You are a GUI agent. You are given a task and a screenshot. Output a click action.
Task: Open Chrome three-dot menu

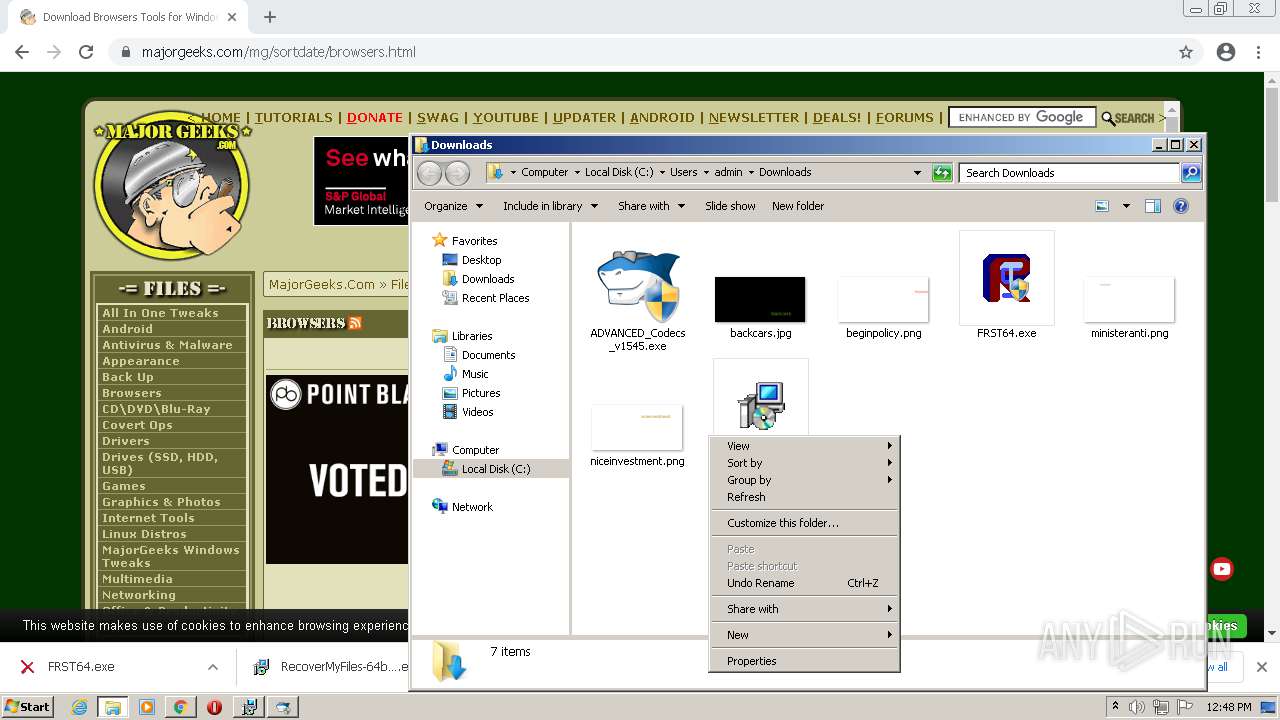[1259, 52]
